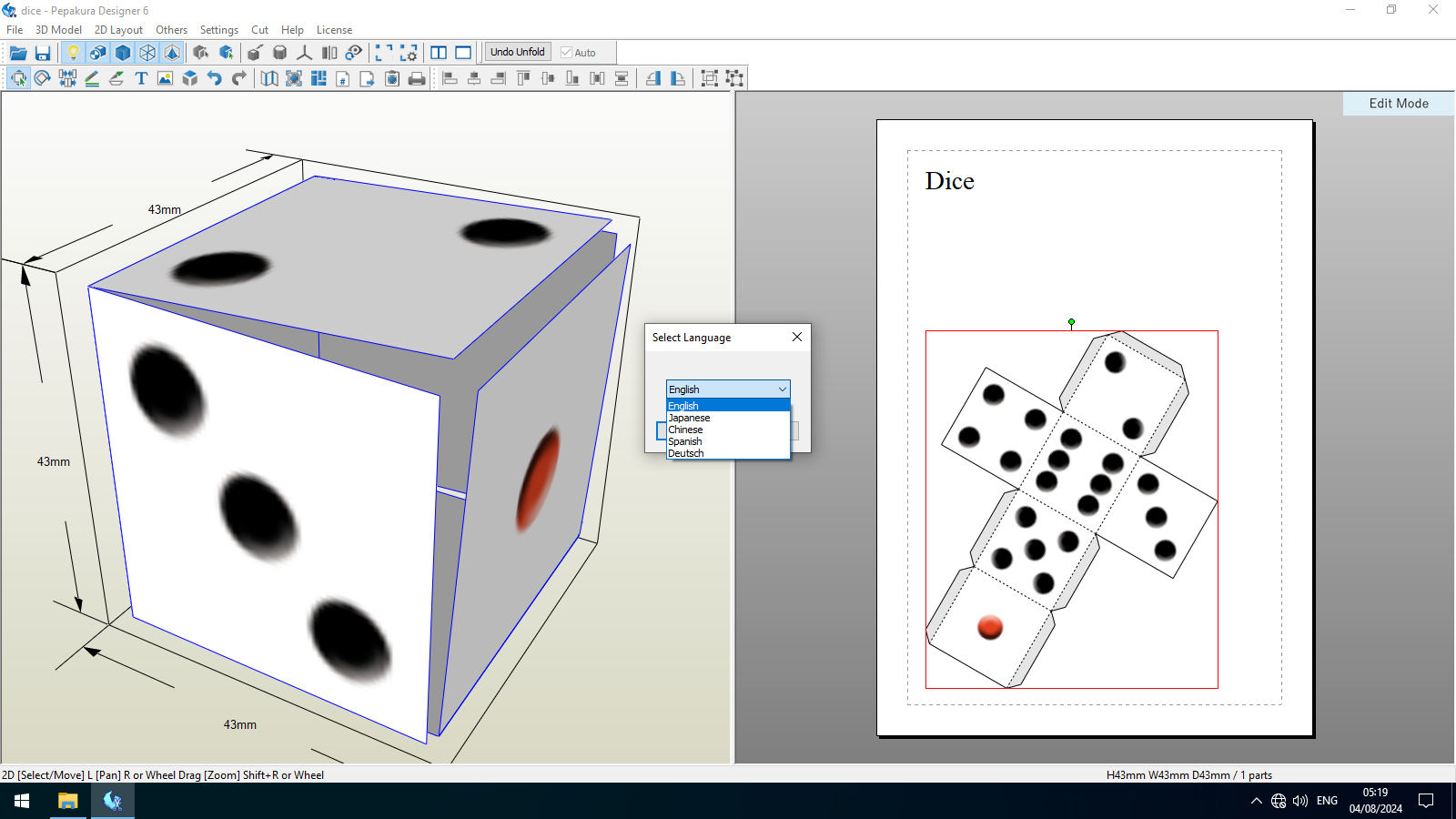Click the insert image icon
The image size is (1456, 819).
[x=166, y=78]
